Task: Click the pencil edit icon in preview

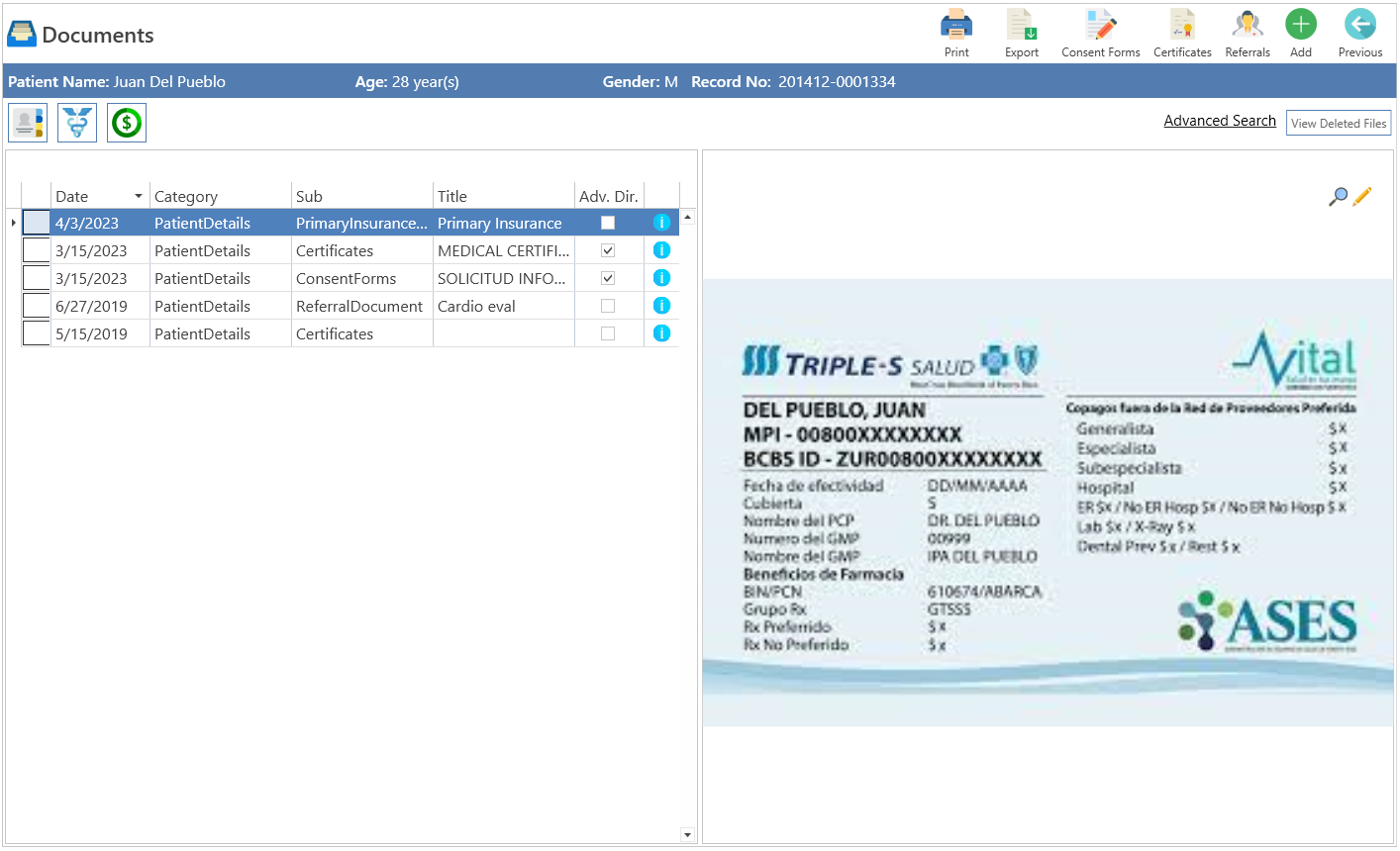Action: click(x=1362, y=197)
